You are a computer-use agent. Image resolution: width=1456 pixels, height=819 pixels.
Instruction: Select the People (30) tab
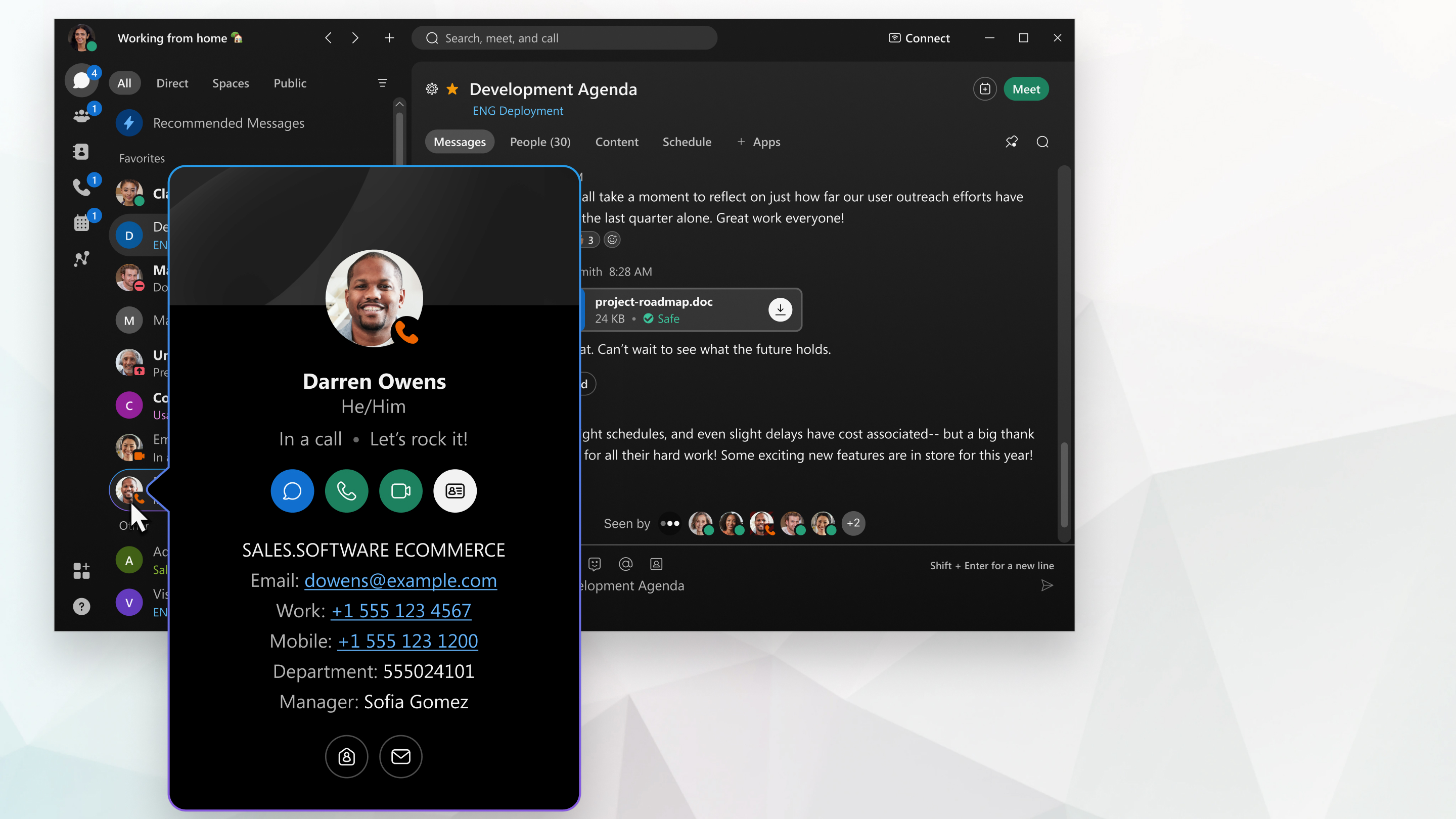pyautogui.click(x=540, y=142)
